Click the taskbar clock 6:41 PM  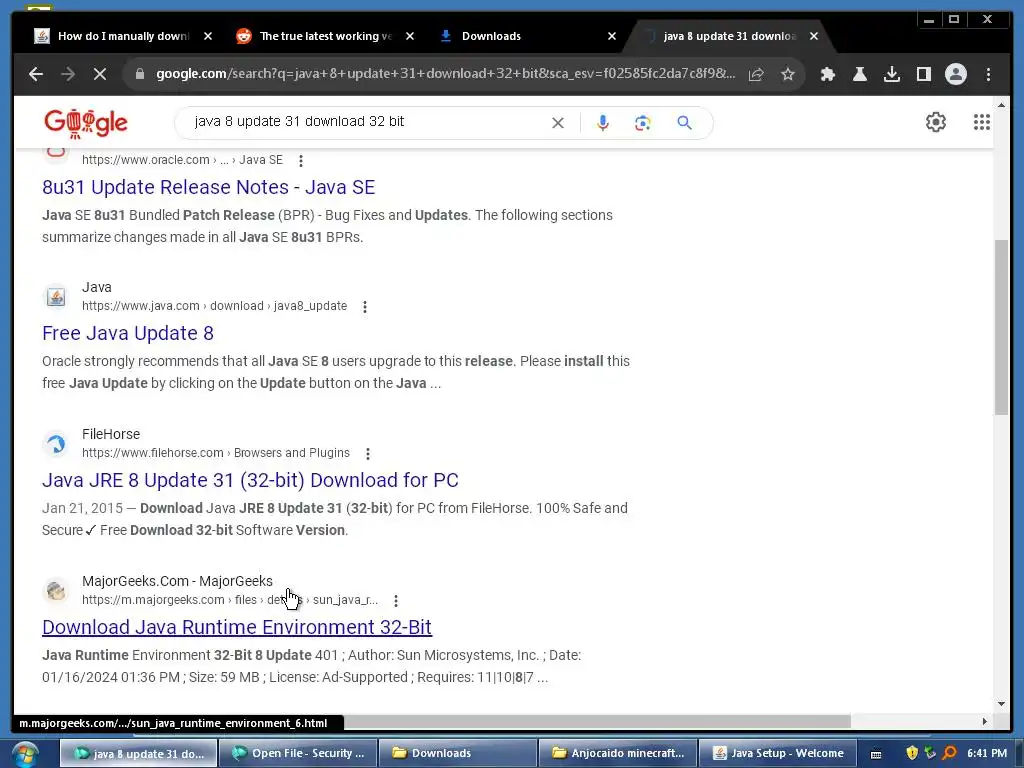987,754
